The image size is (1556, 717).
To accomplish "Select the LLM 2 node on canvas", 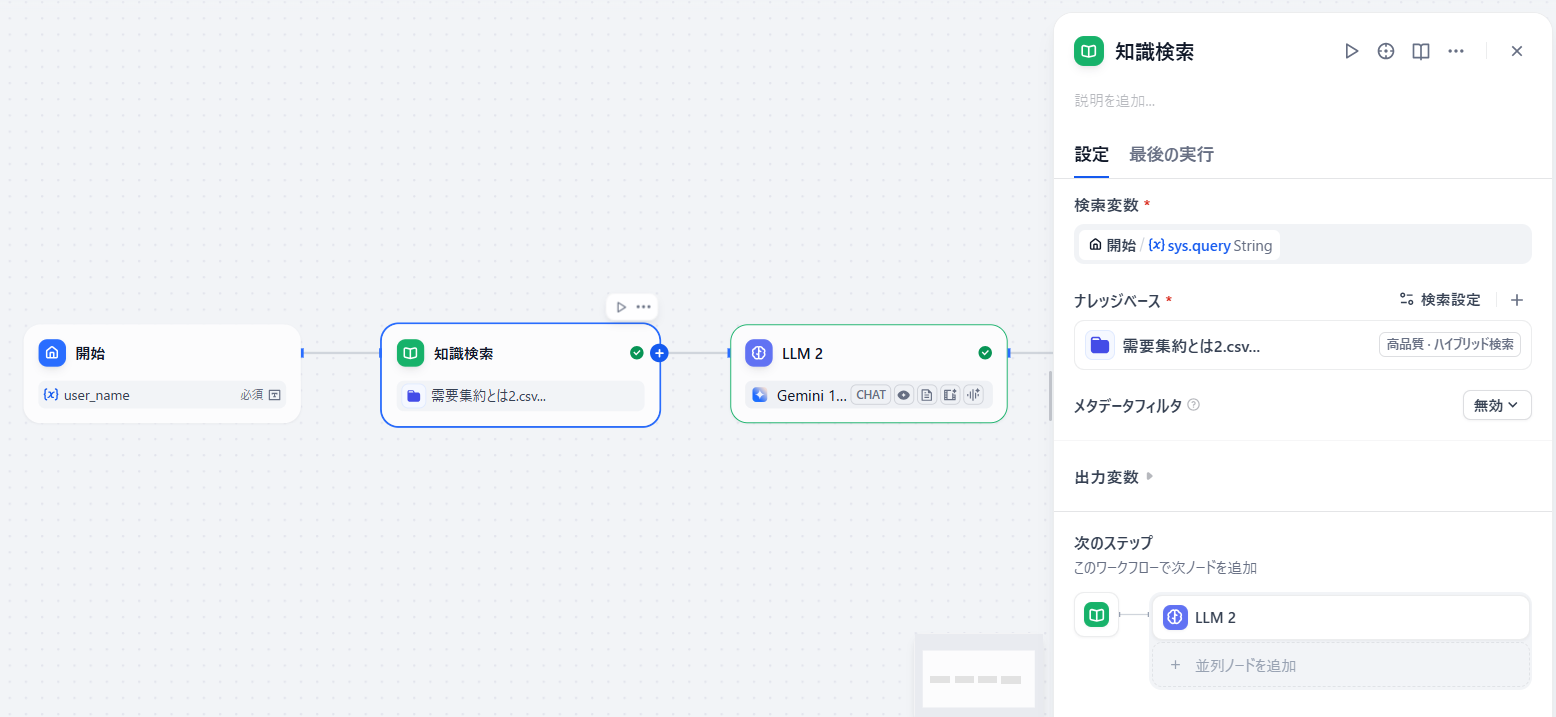I will pyautogui.click(x=868, y=373).
